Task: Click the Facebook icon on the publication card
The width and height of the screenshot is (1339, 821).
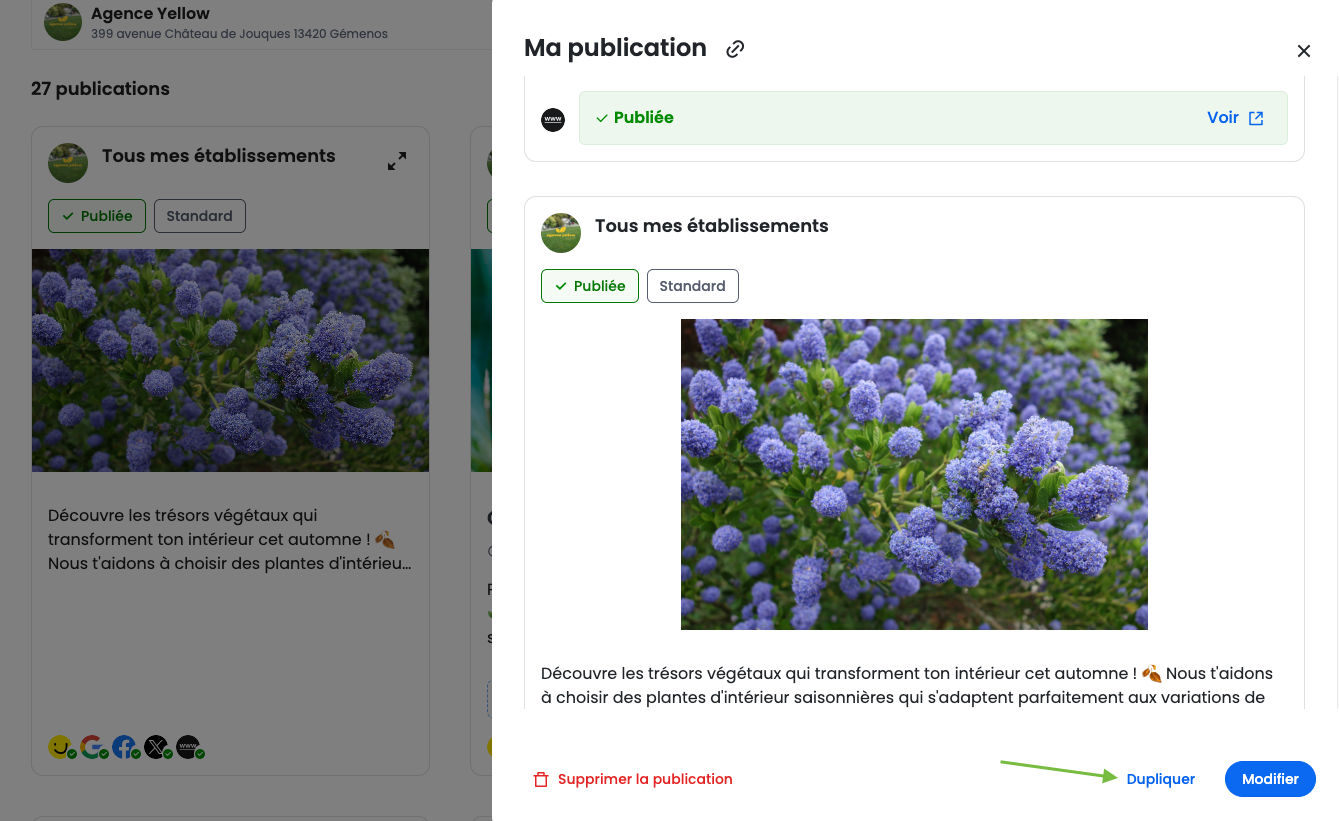Action: point(124,747)
